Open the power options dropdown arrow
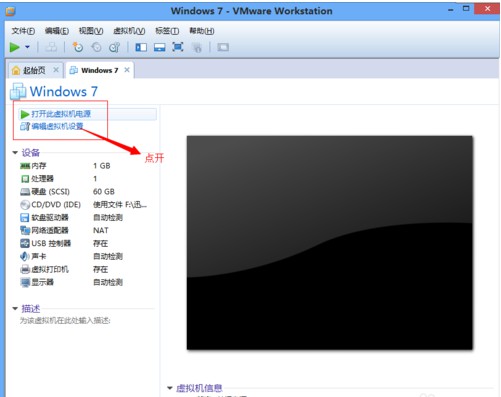 click(x=27, y=47)
